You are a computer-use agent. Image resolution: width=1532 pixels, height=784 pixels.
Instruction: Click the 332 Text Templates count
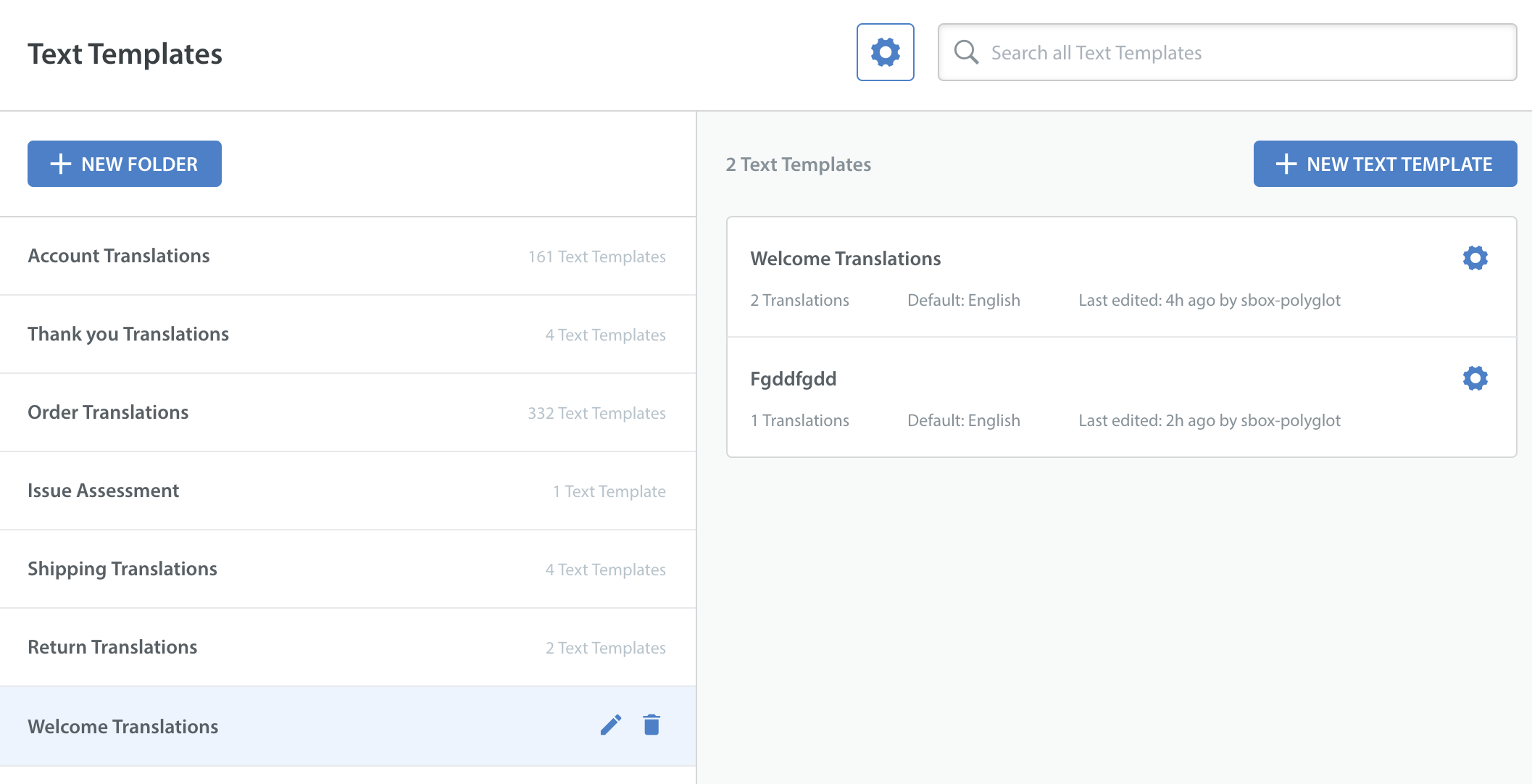596,413
